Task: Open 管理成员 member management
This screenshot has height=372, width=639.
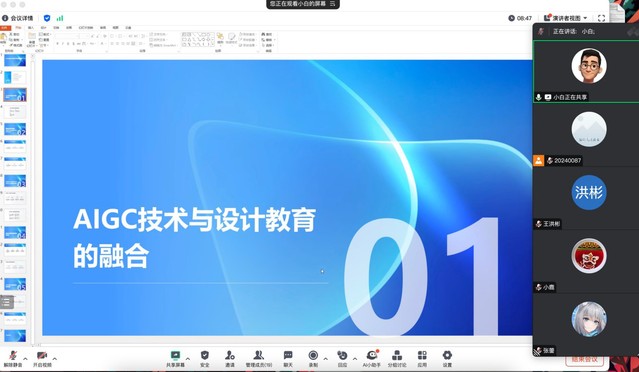Action: 259,359
